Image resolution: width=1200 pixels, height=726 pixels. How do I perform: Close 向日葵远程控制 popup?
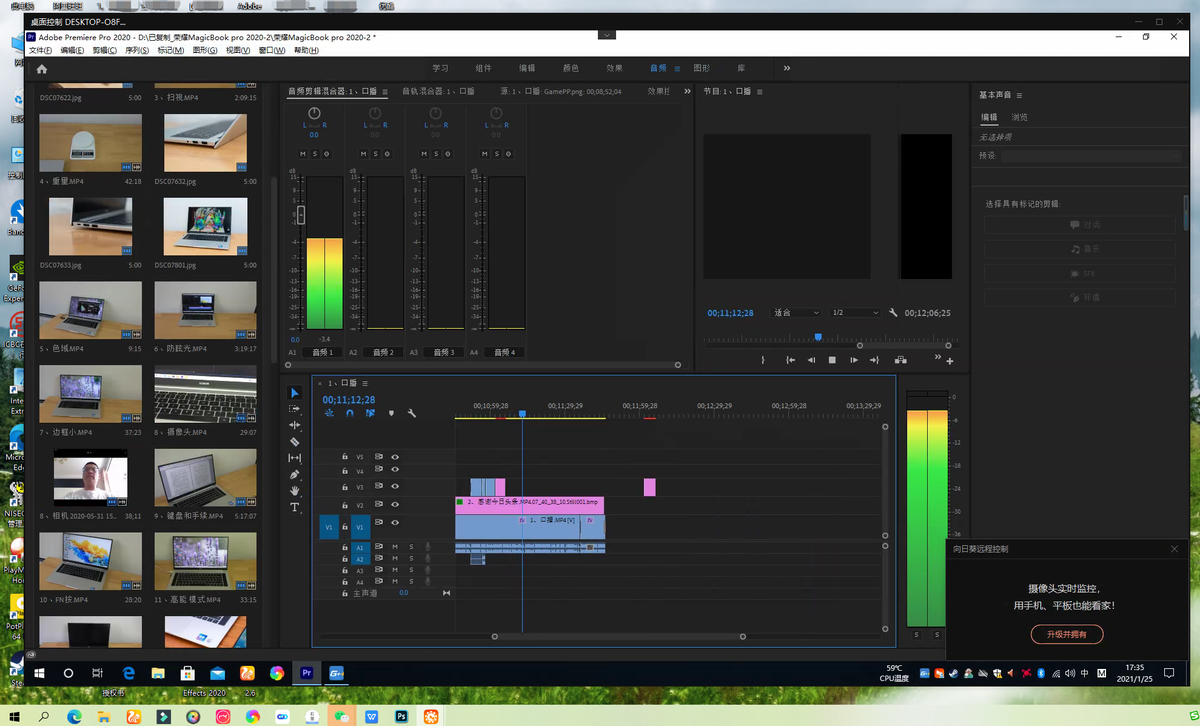tap(1174, 549)
